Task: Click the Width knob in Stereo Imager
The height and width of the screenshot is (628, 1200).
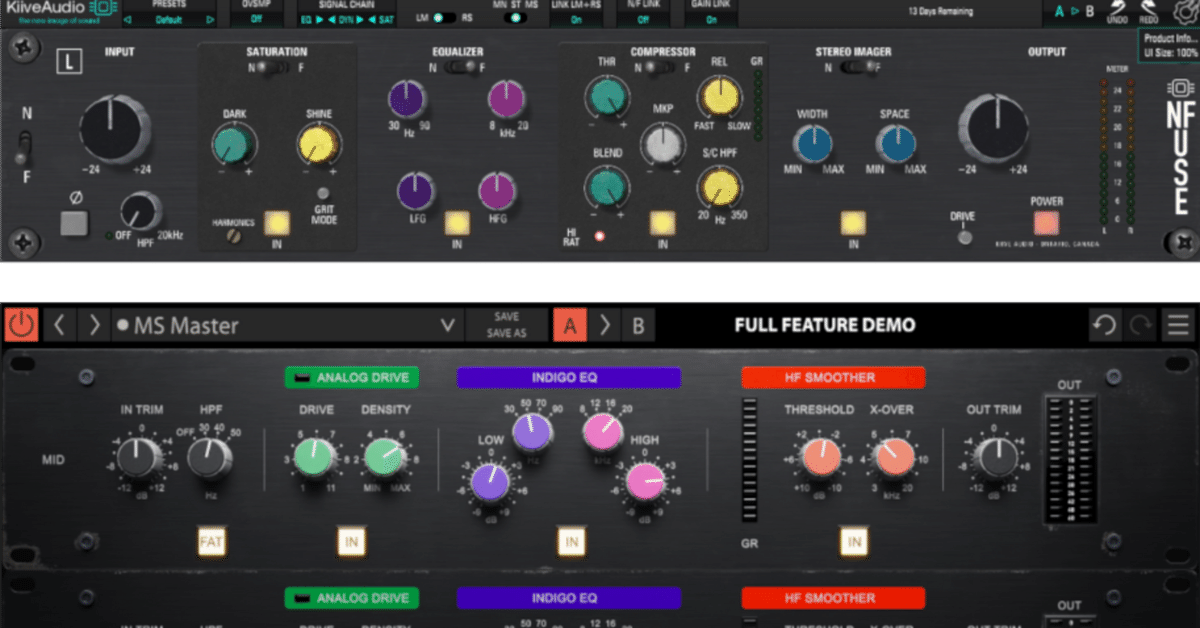Action: tap(814, 144)
